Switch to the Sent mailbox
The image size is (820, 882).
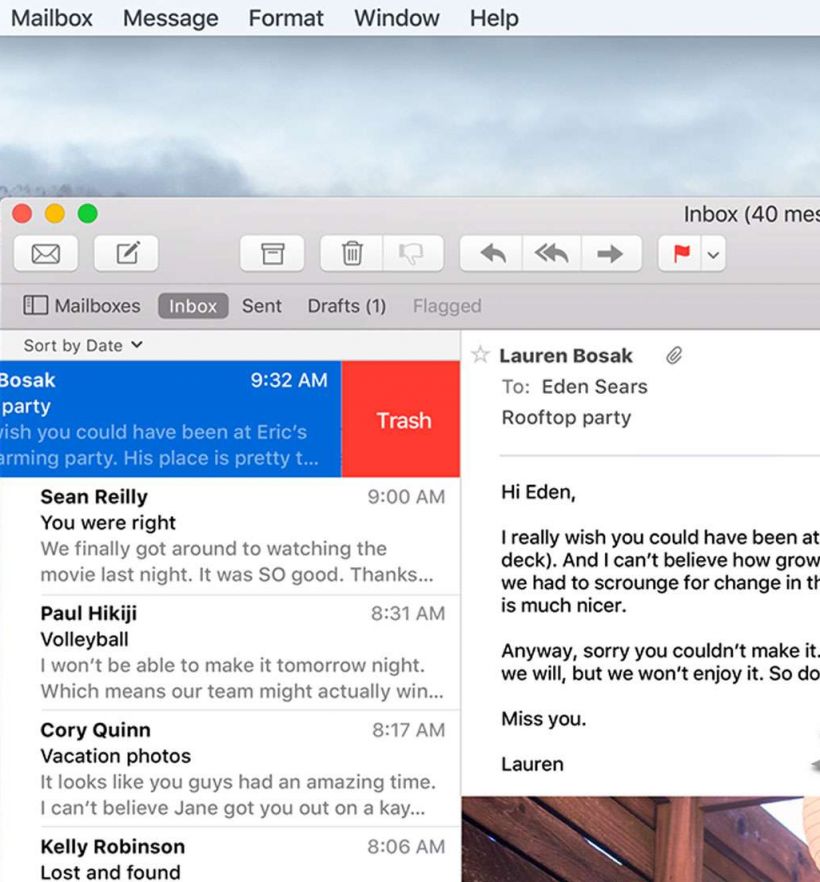(x=261, y=306)
